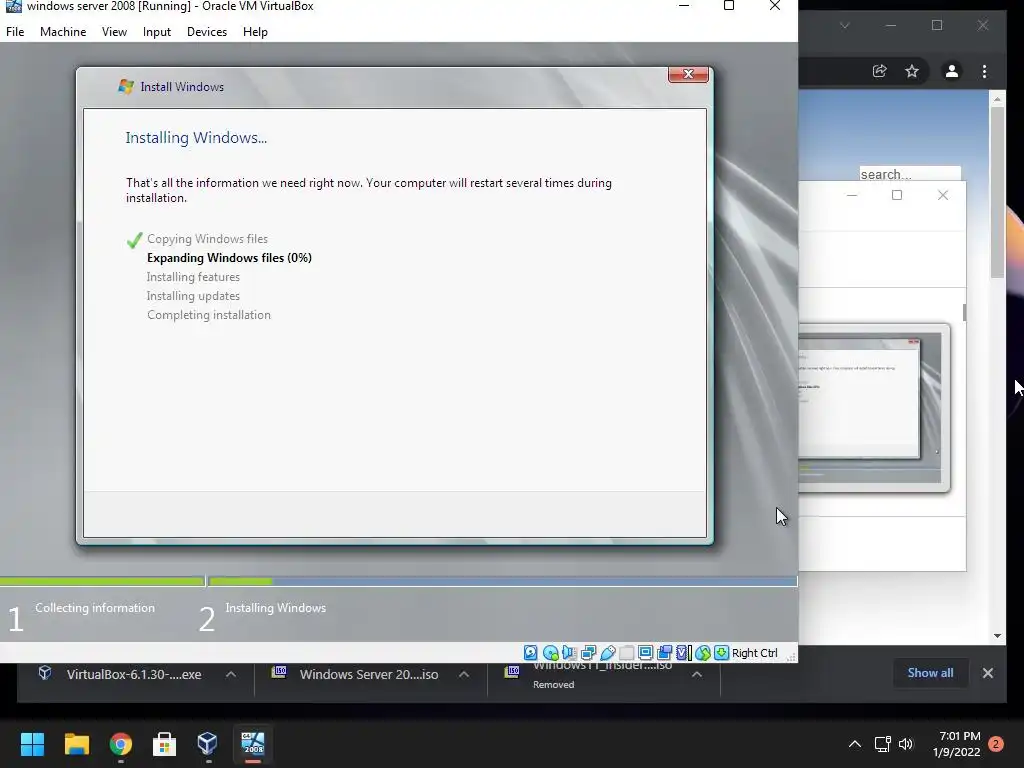Bookmark the page with the star icon
Viewport: 1024px width, 768px height.
coord(912,71)
